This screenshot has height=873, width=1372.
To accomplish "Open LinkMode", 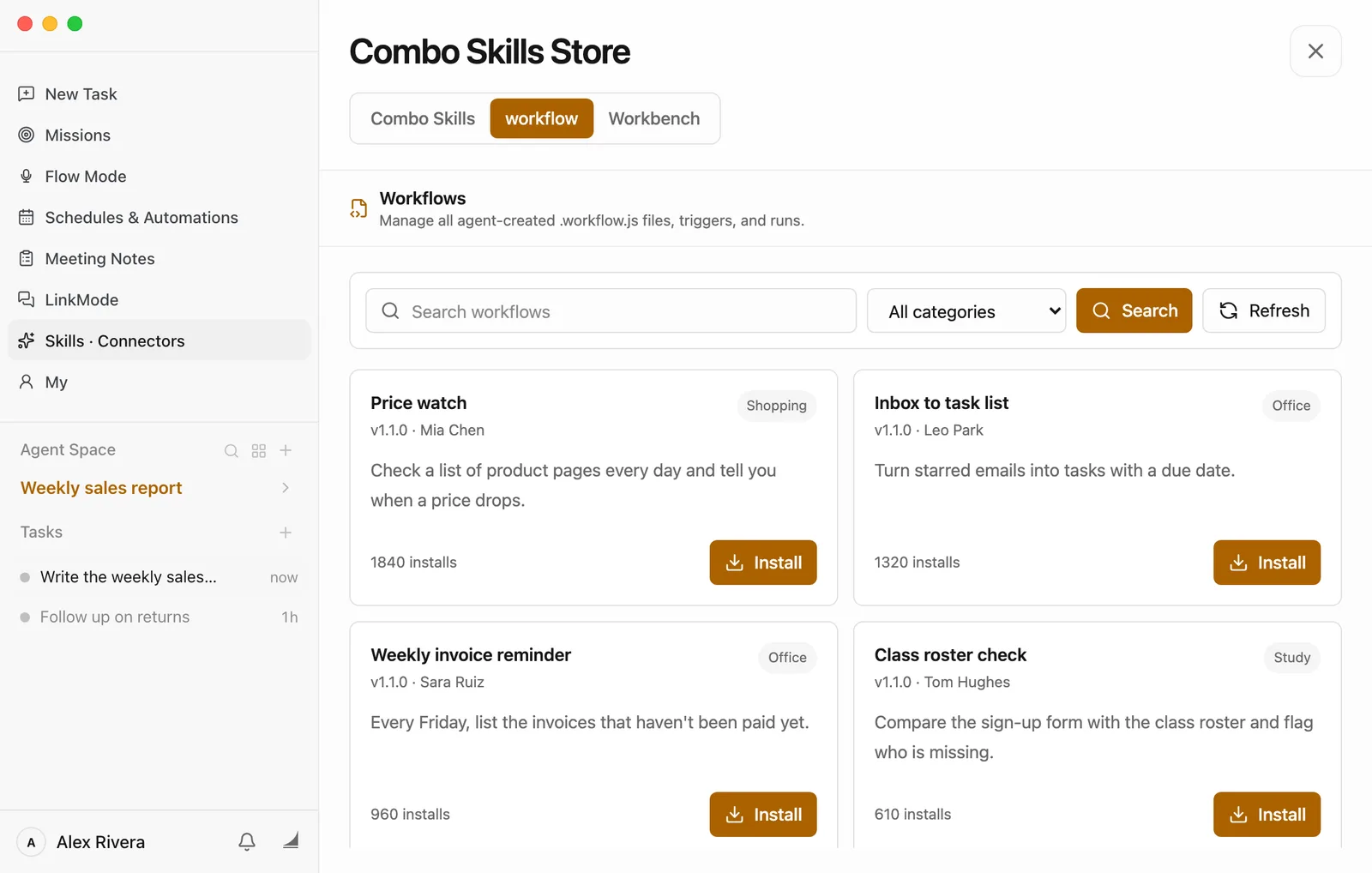I will [159, 299].
